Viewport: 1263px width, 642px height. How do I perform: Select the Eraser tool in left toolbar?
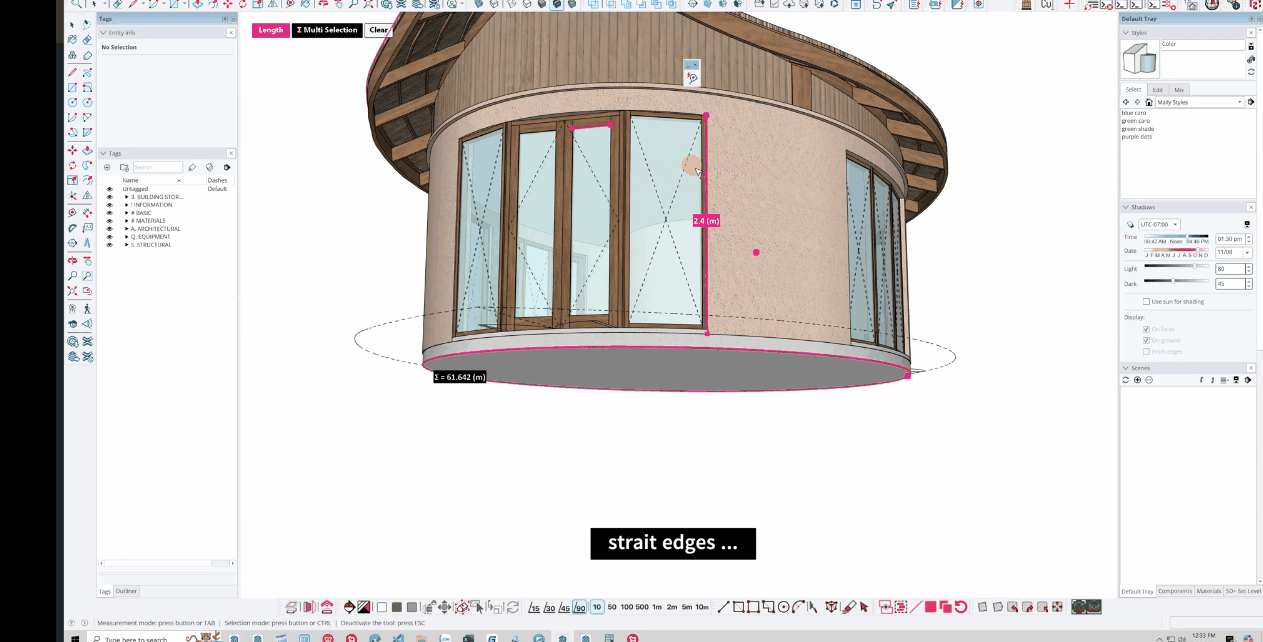(x=87, y=55)
